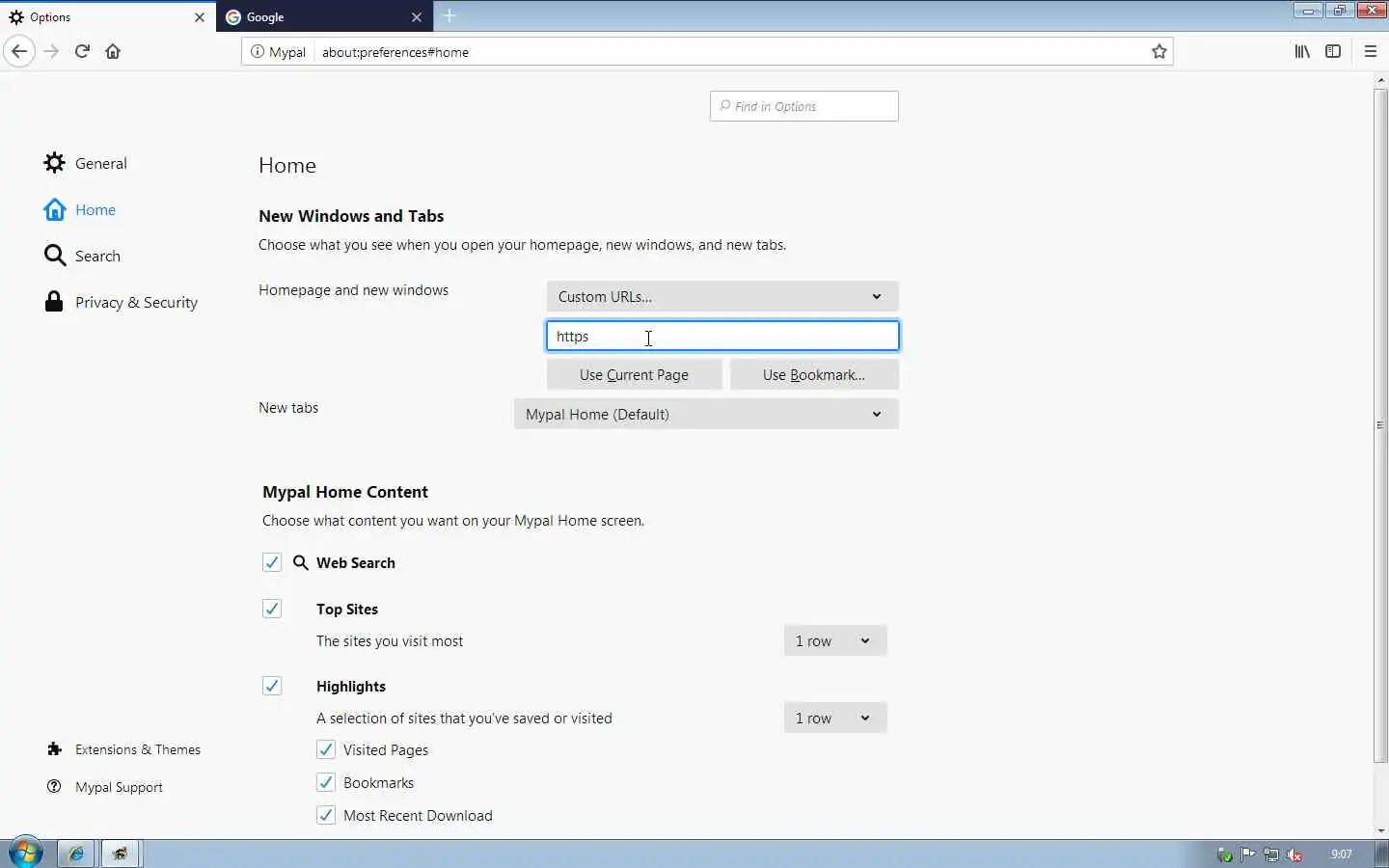Click the muted volume tray icon
1389x868 pixels.
coord(1294,854)
